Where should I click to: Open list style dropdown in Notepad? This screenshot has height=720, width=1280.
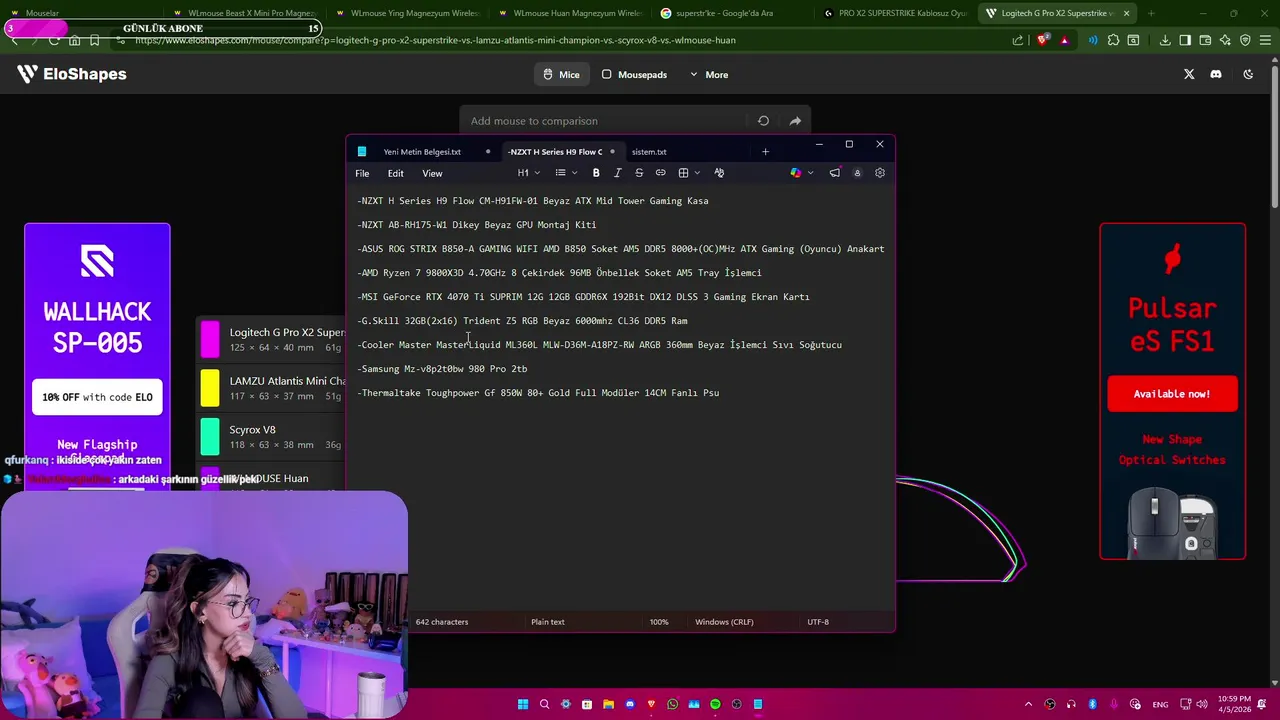tap(566, 173)
